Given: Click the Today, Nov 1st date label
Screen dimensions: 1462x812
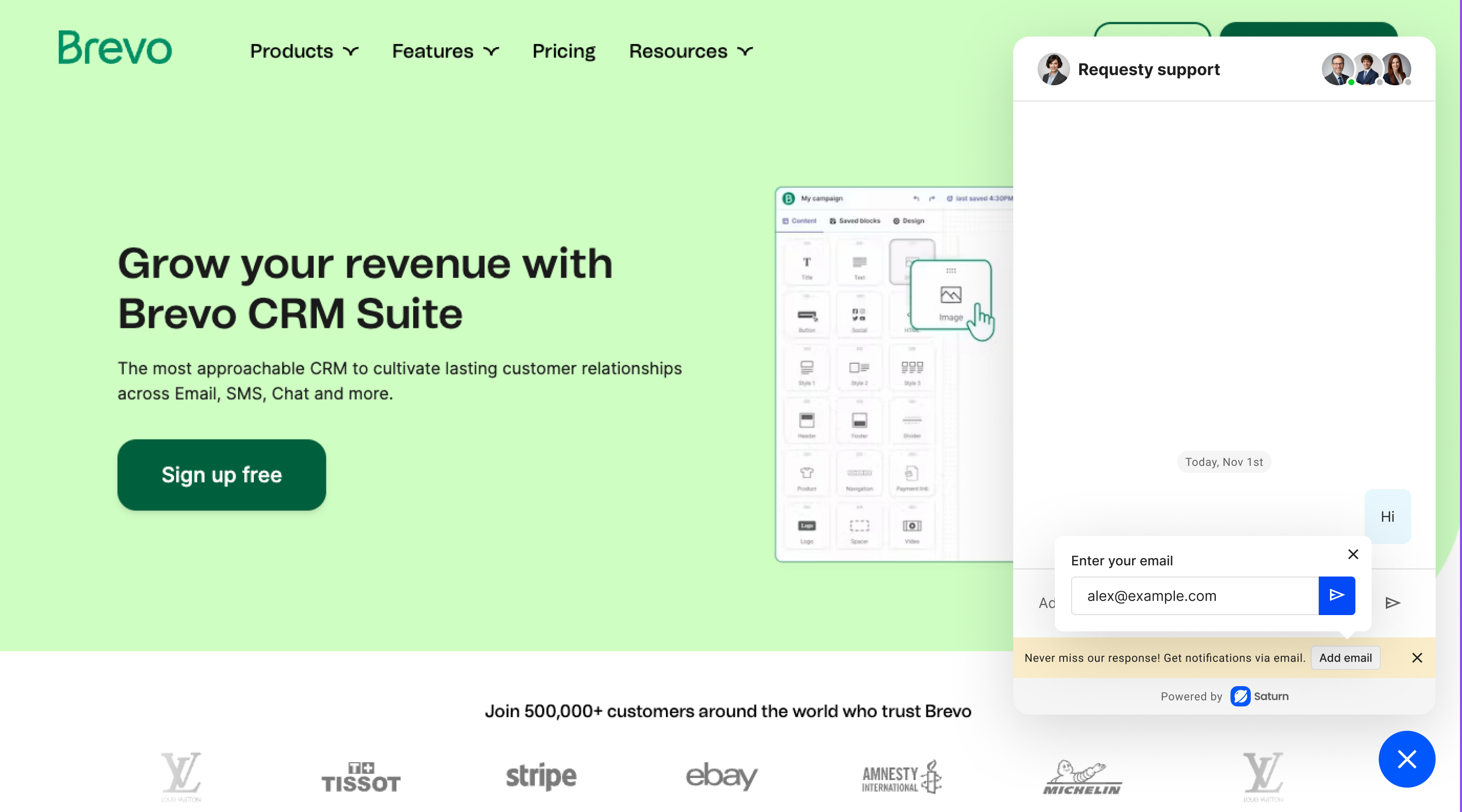Looking at the screenshot, I should (1223, 462).
